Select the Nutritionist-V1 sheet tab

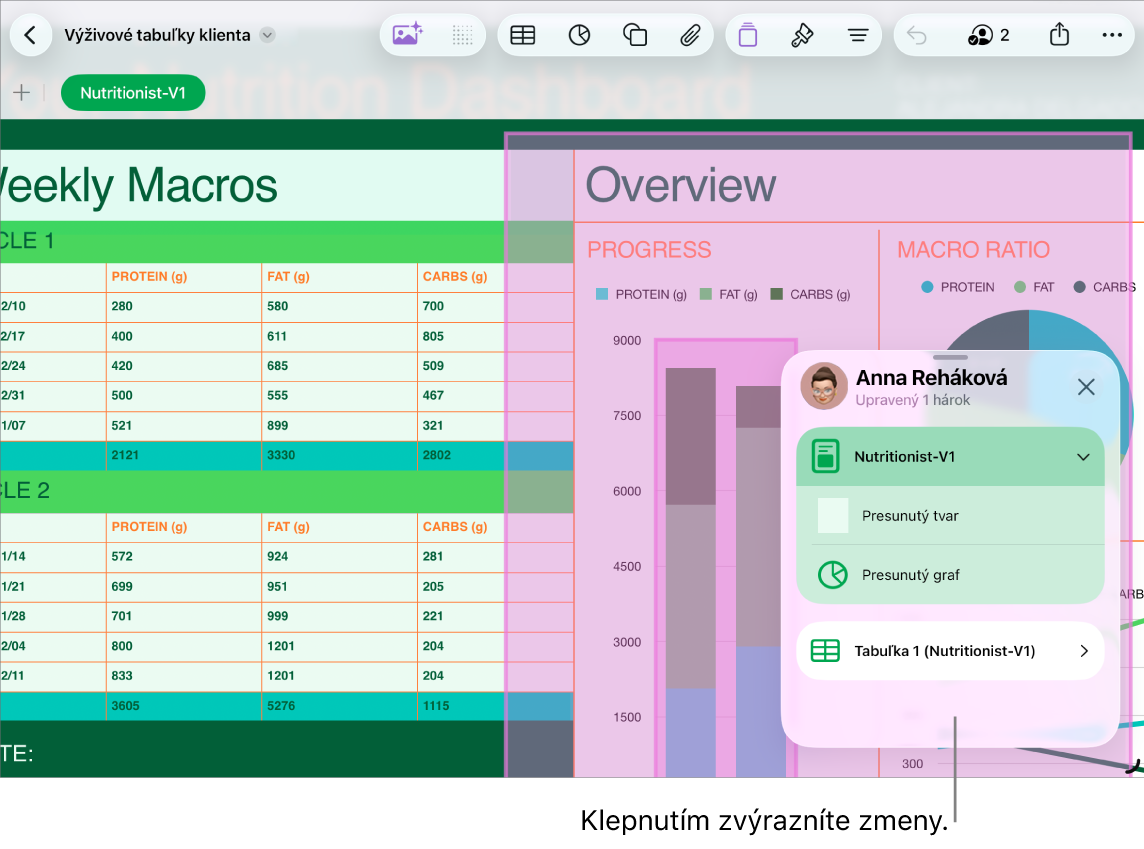133,93
